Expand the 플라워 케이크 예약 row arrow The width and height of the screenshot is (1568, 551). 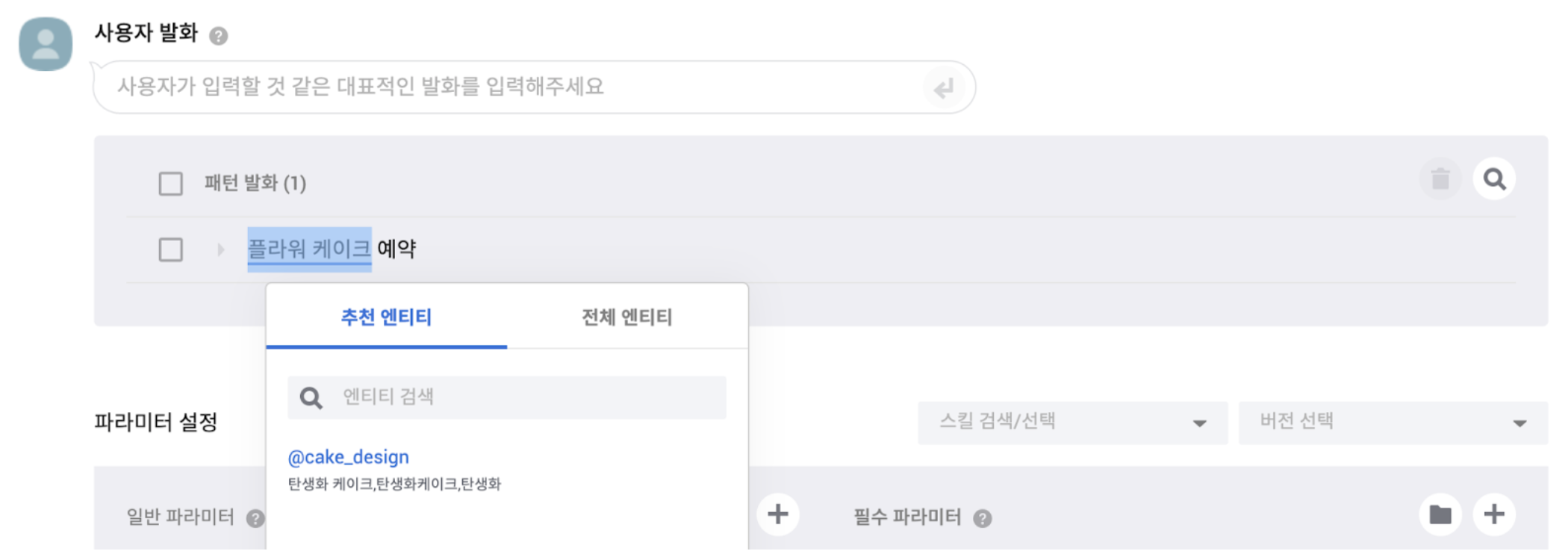click(220, 249)
